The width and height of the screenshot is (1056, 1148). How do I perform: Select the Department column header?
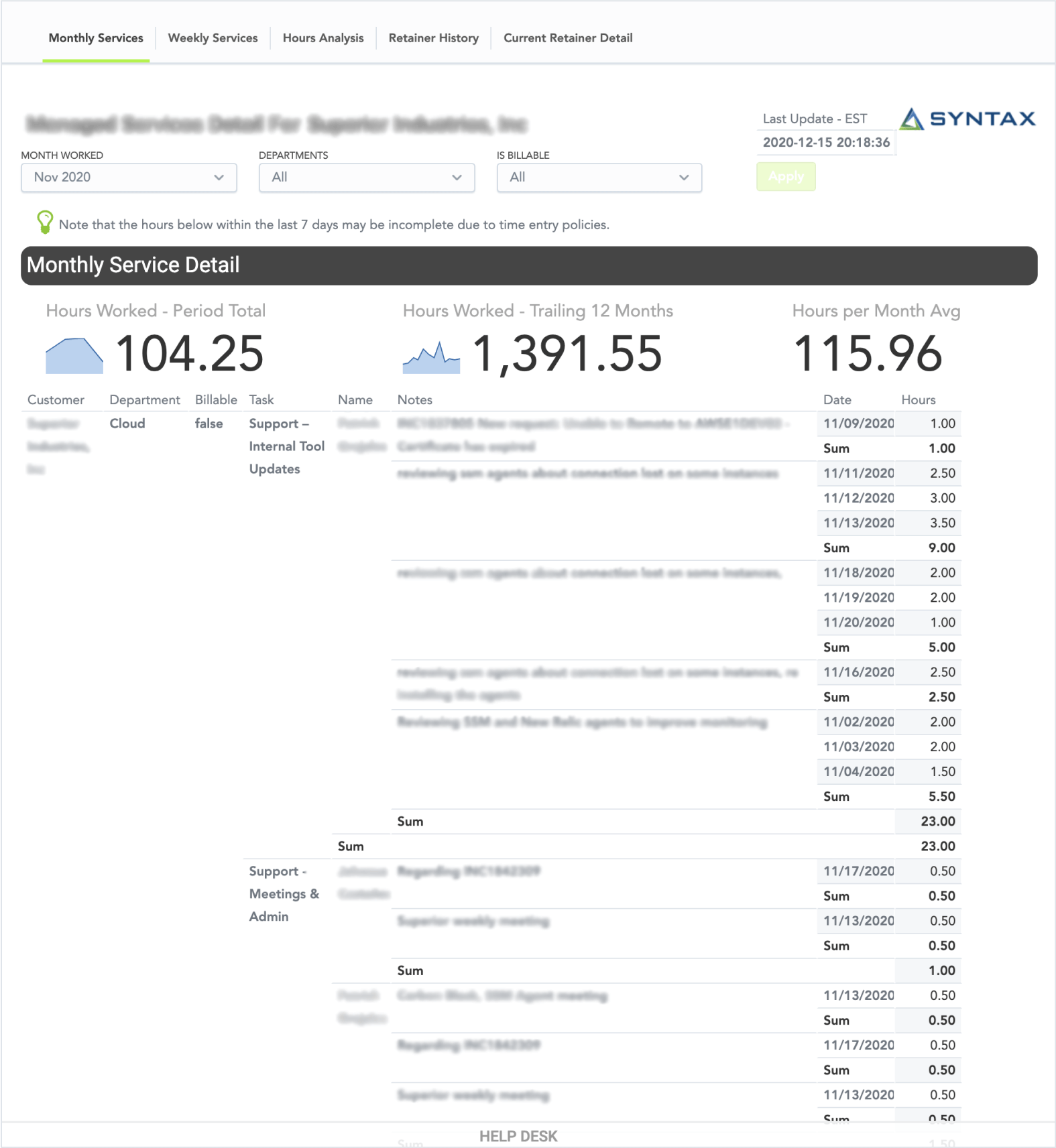[145, 400]
